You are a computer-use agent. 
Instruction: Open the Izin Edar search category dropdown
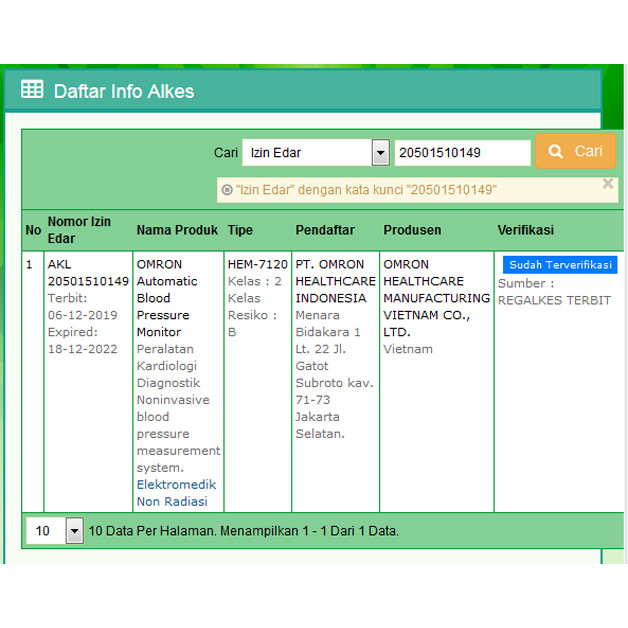click(x=380, y=153)
